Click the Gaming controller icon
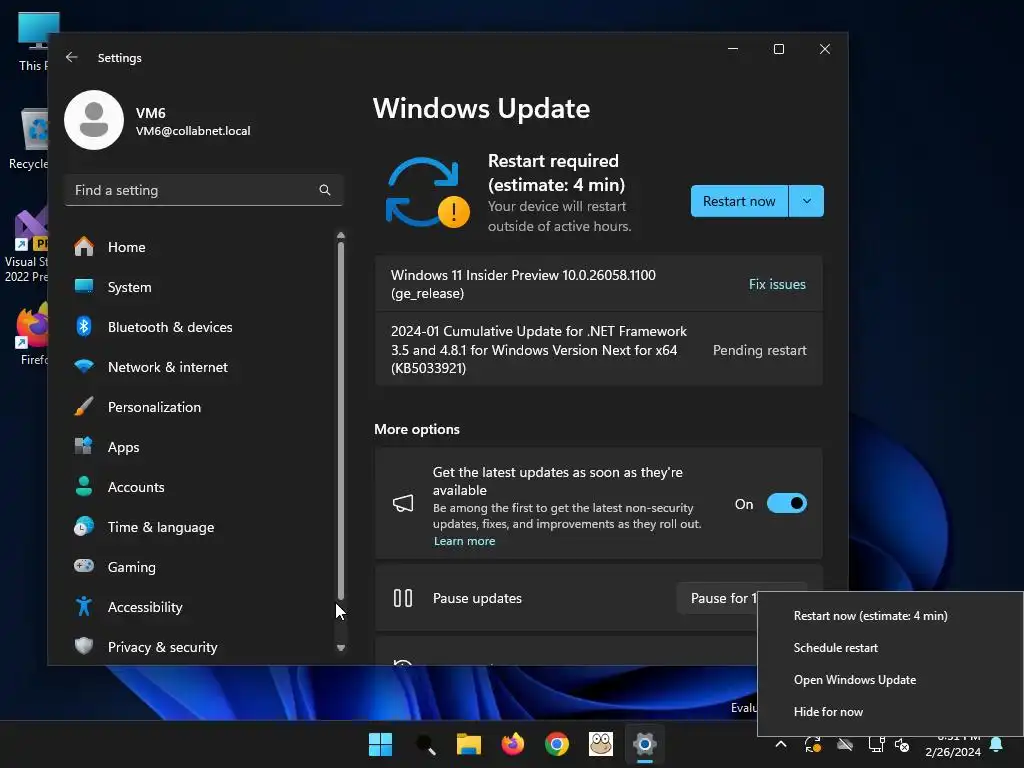Screen dimensions: 1024x768 coord(84,566)
